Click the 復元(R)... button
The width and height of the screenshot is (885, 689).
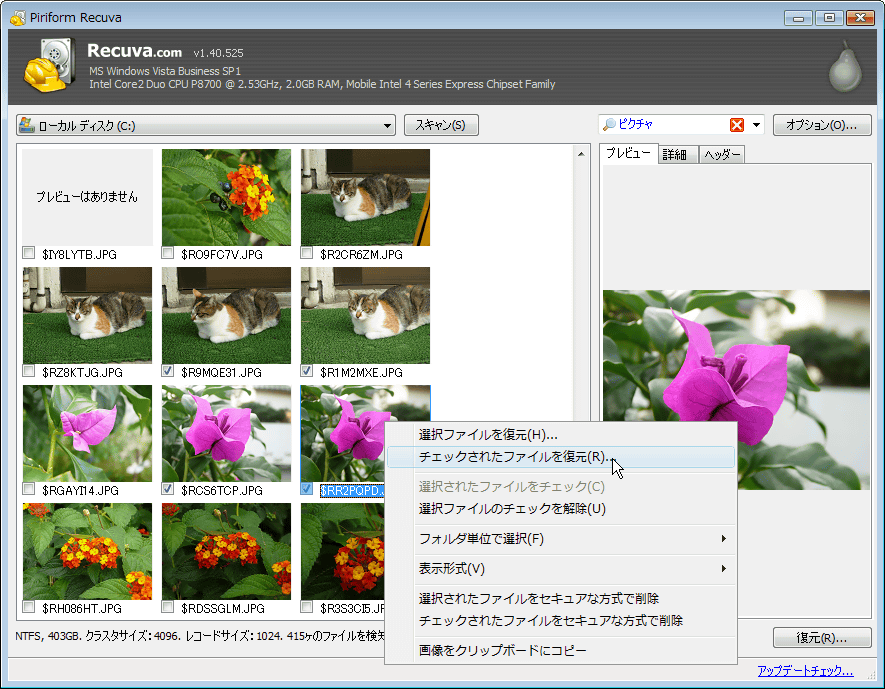822,638
